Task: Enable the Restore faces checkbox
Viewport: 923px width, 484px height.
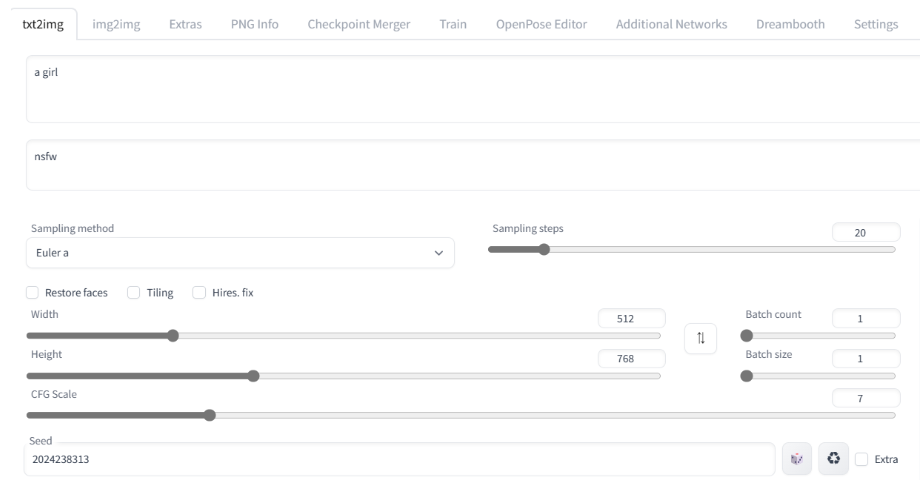Action: 32,293
